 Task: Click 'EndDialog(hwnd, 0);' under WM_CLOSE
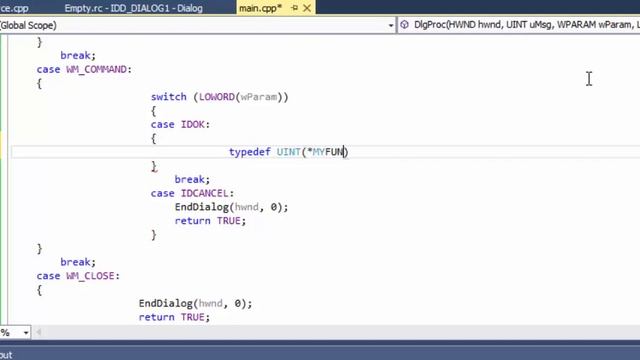point(196,303)
